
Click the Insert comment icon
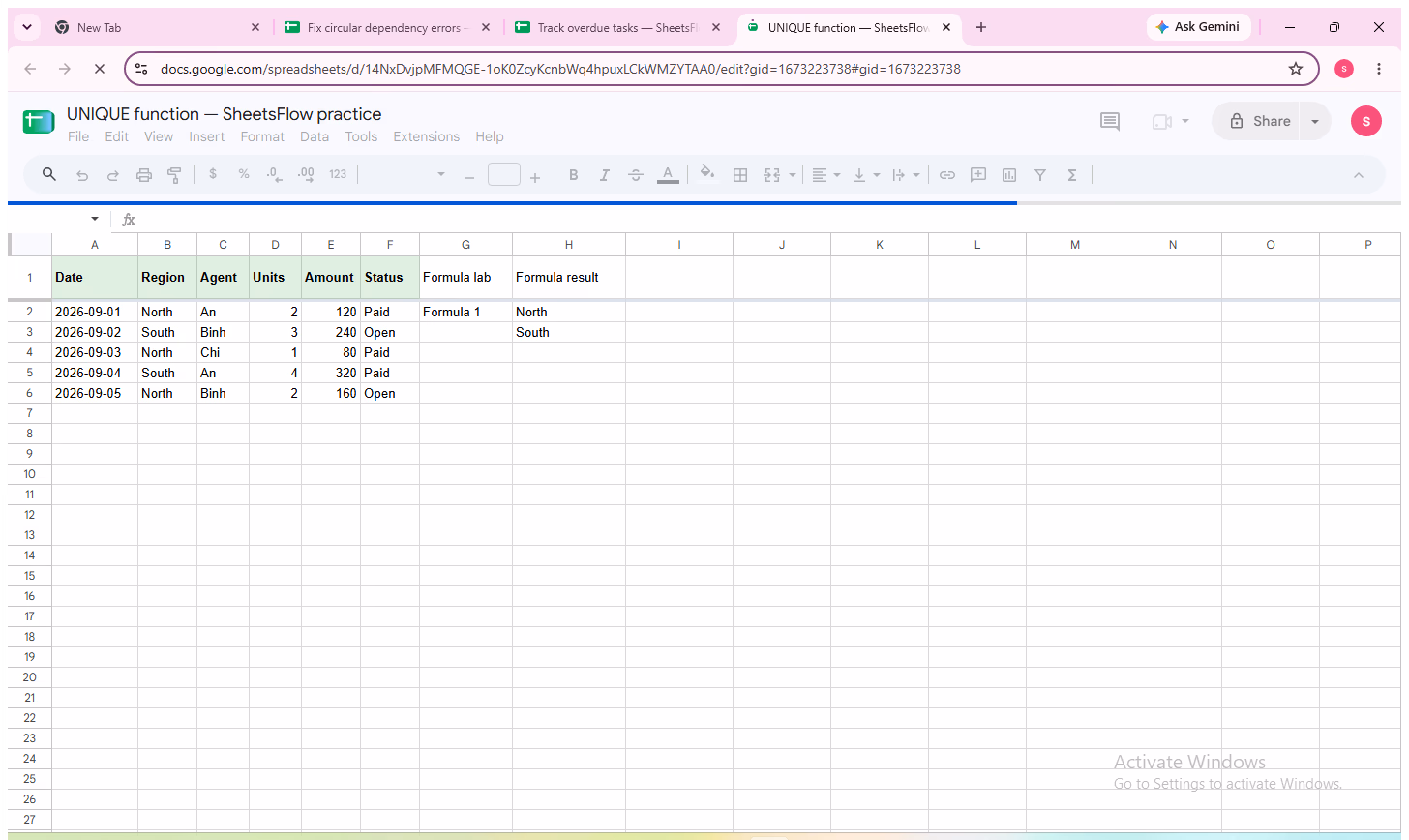click(978, 175)
